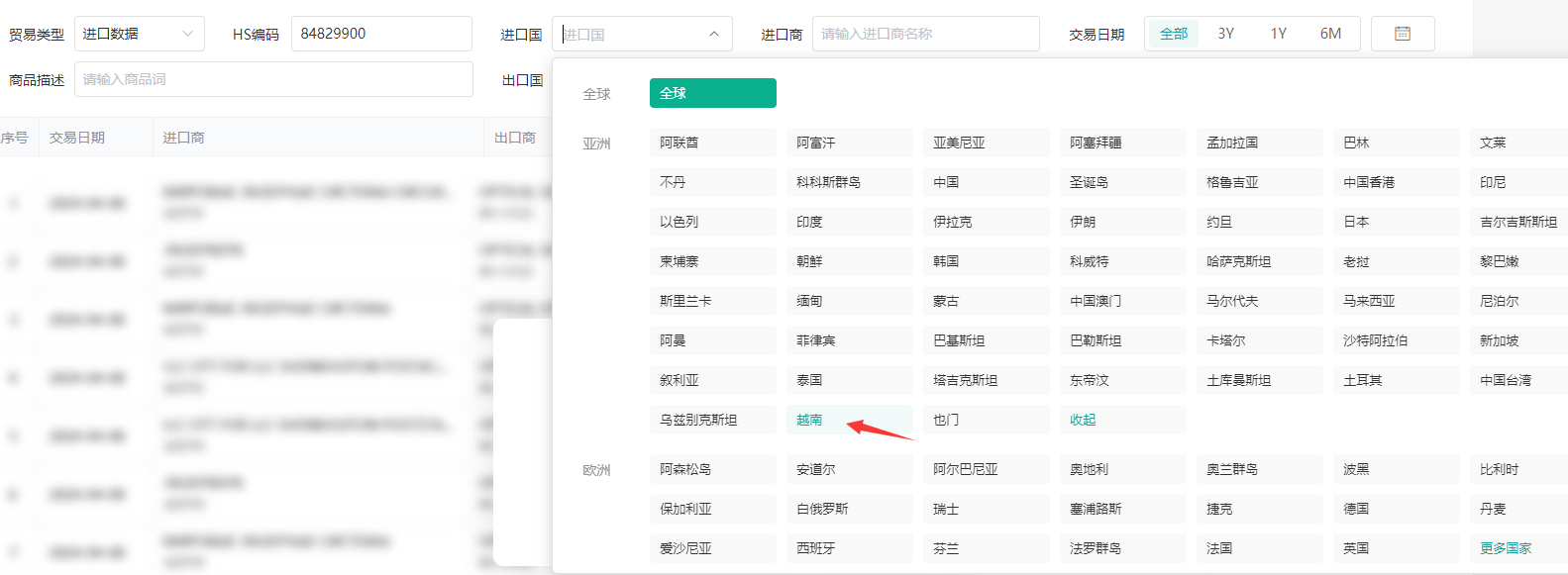Switch to the 3Y date range
Image resolution: width=1568 pixels, height=575 pixels.
(x=1225, y=34)
